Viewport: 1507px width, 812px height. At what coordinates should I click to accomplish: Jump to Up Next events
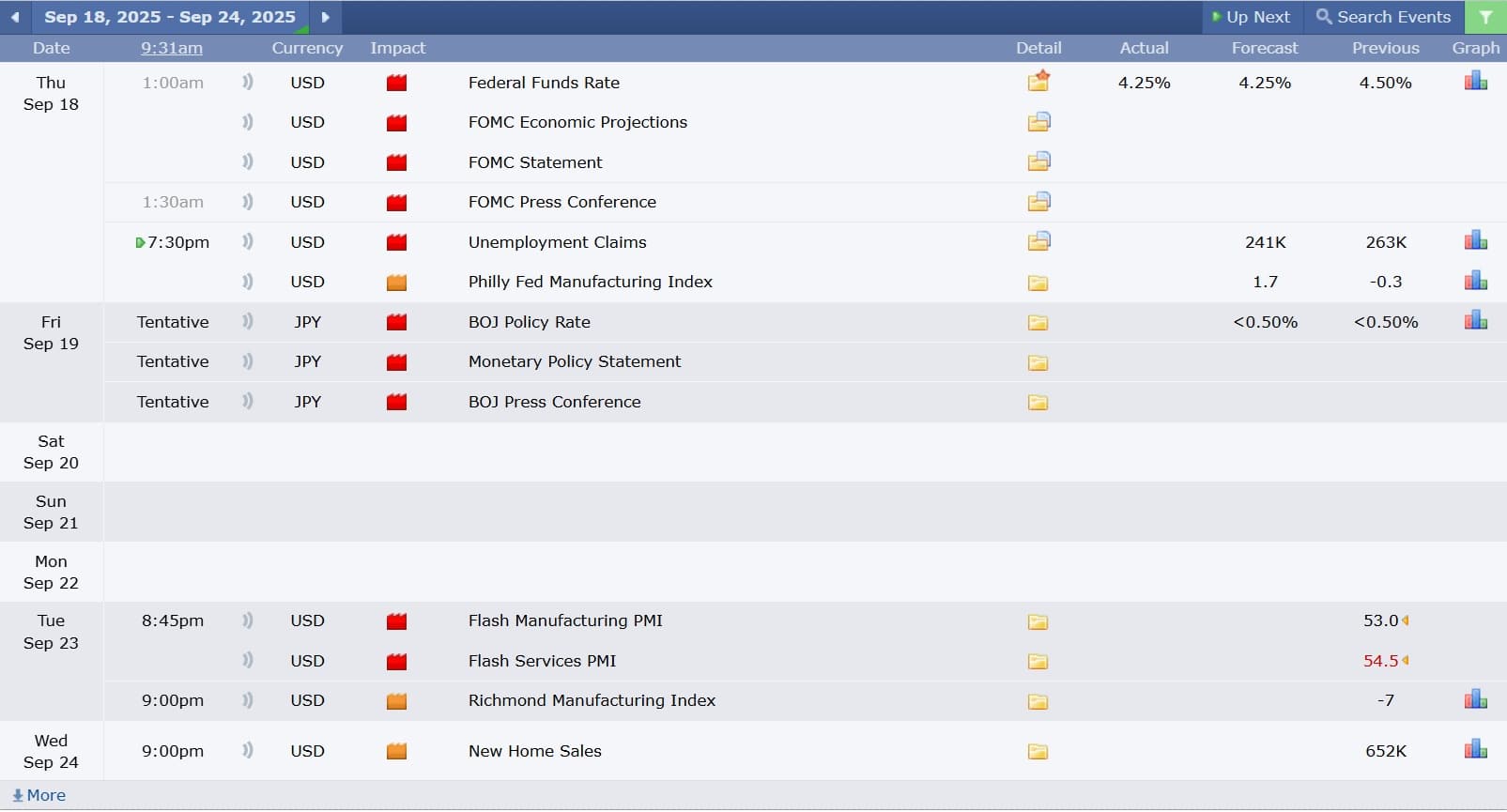1251,17
